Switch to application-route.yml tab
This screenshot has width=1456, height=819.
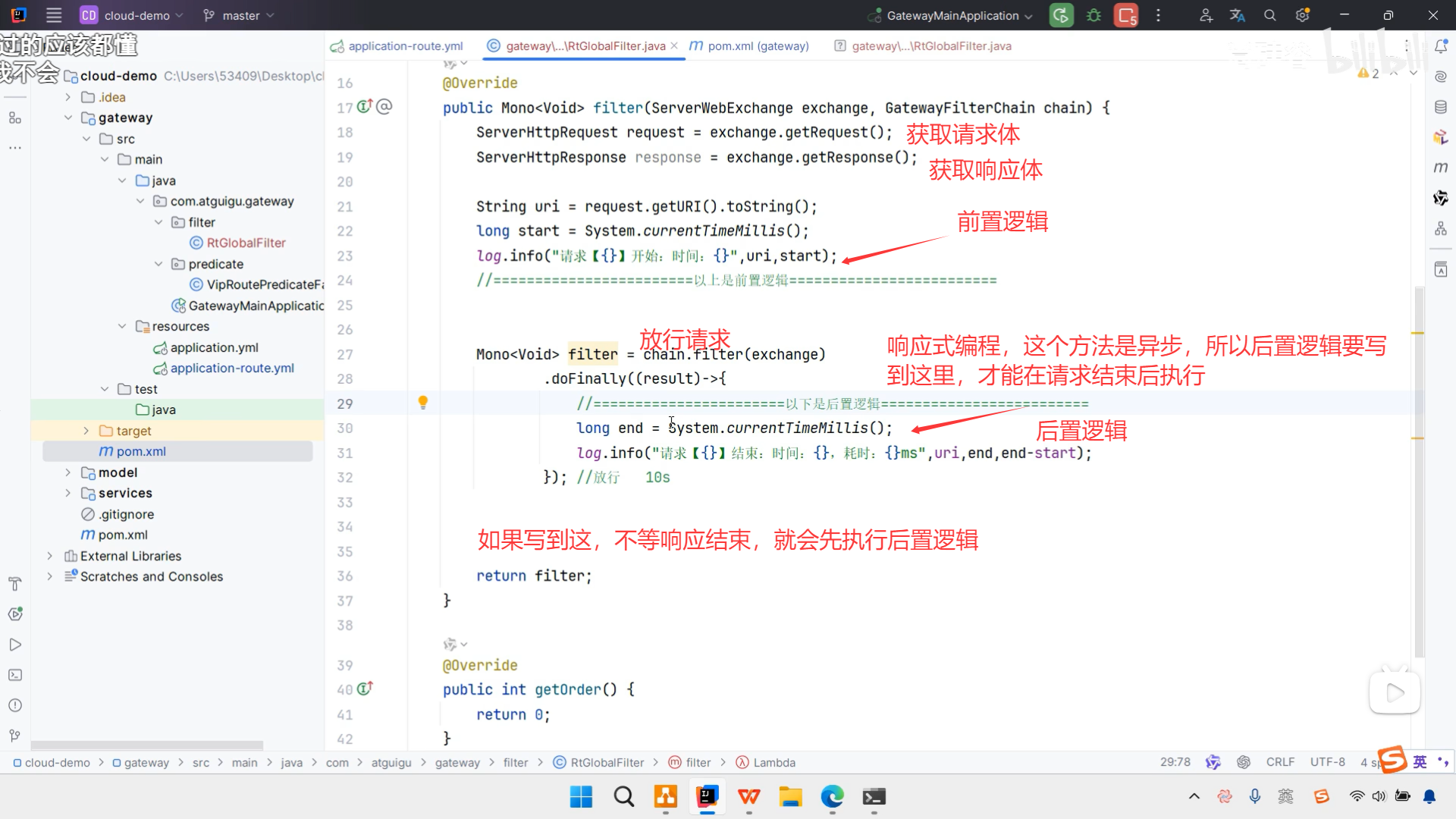coord(405,46)
